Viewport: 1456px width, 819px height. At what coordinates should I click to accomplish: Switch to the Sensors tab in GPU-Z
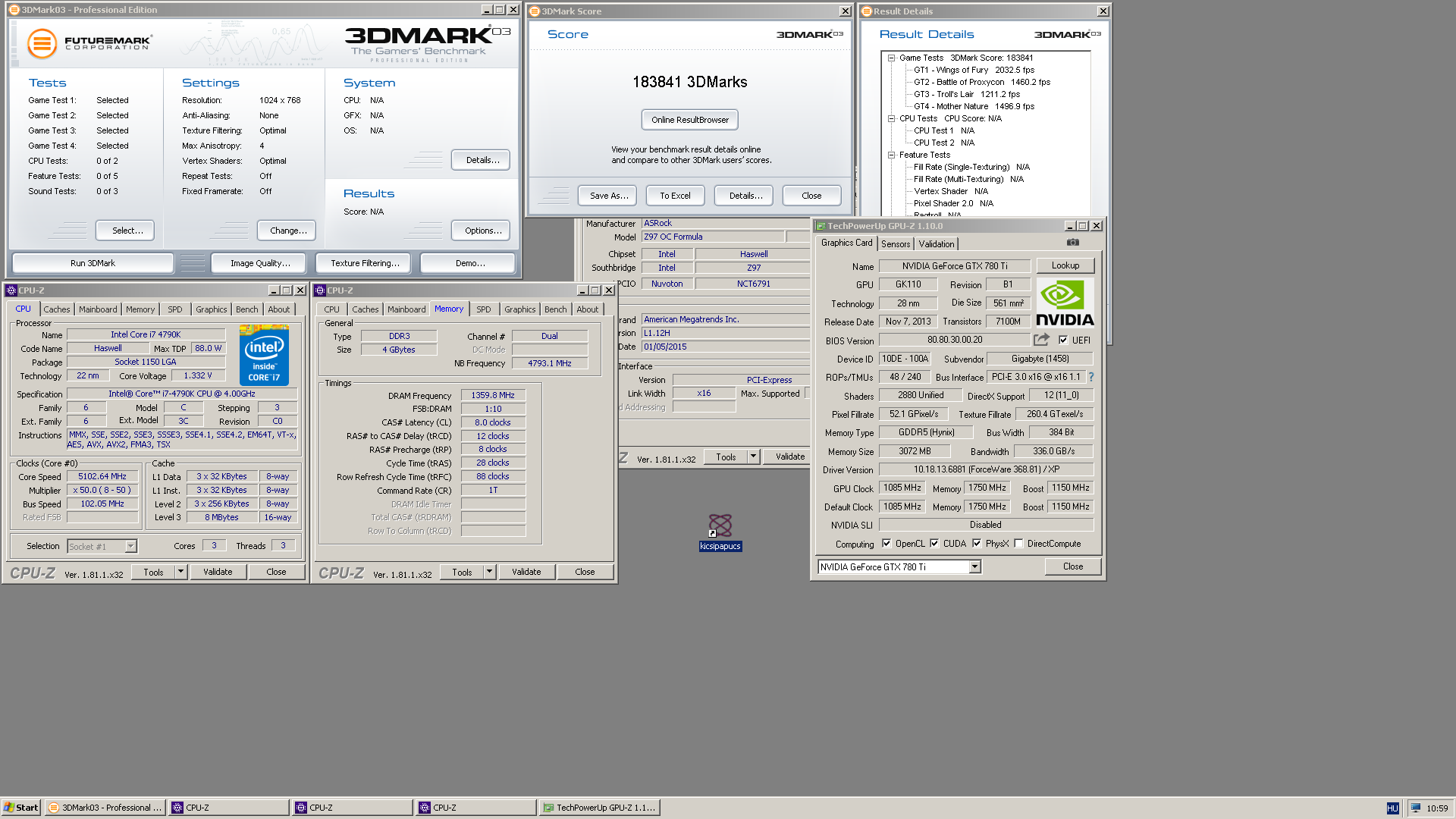[x=896, y=244]
